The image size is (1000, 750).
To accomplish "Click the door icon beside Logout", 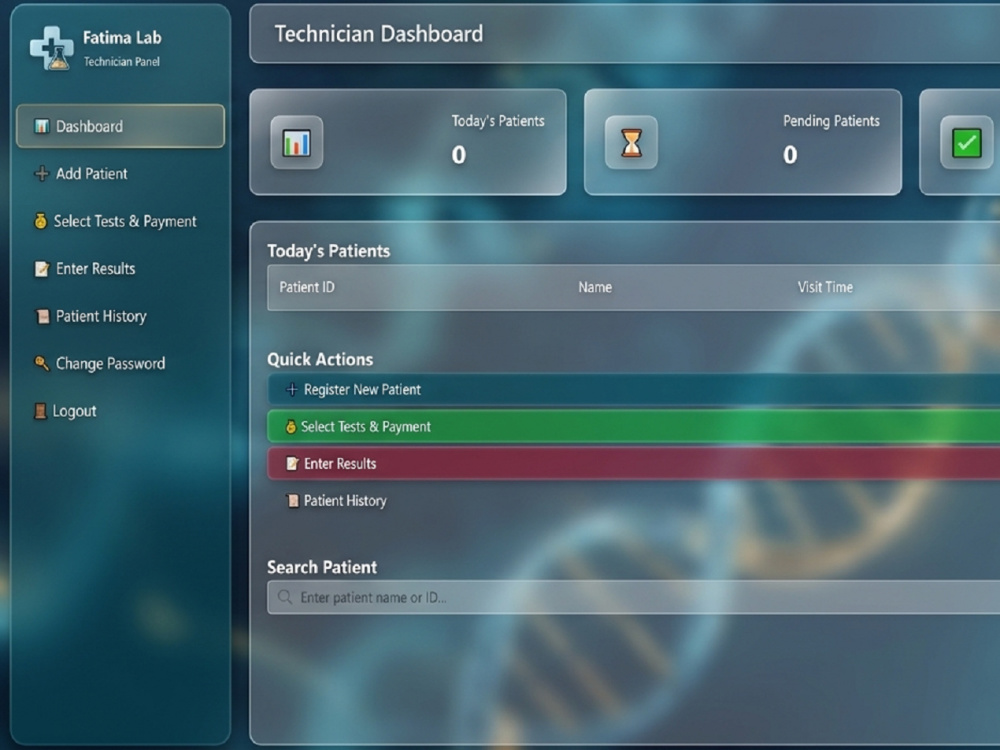I will (x=40, y=411).
